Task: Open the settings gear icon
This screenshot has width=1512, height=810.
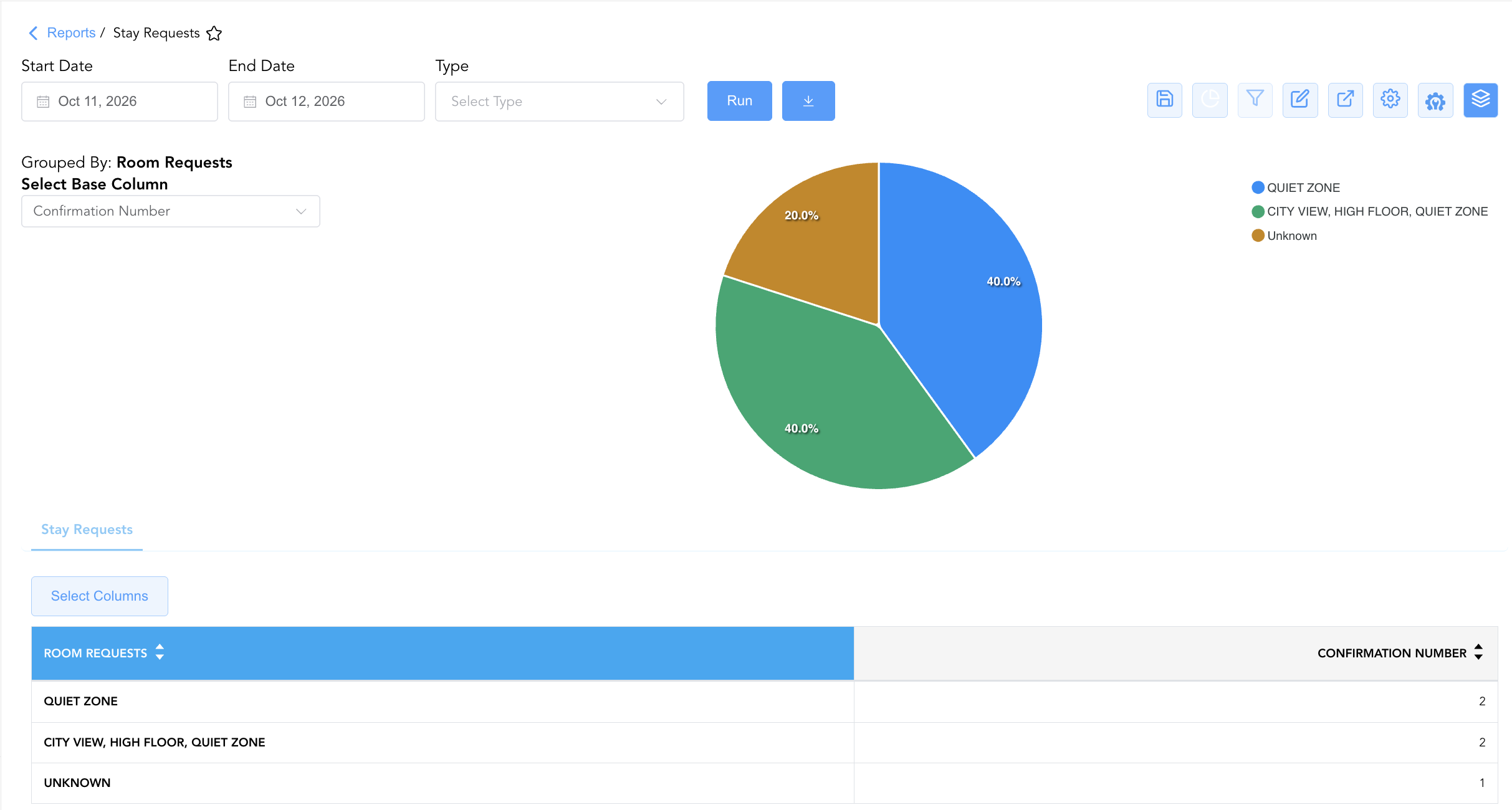Action: pos(1390,100)
